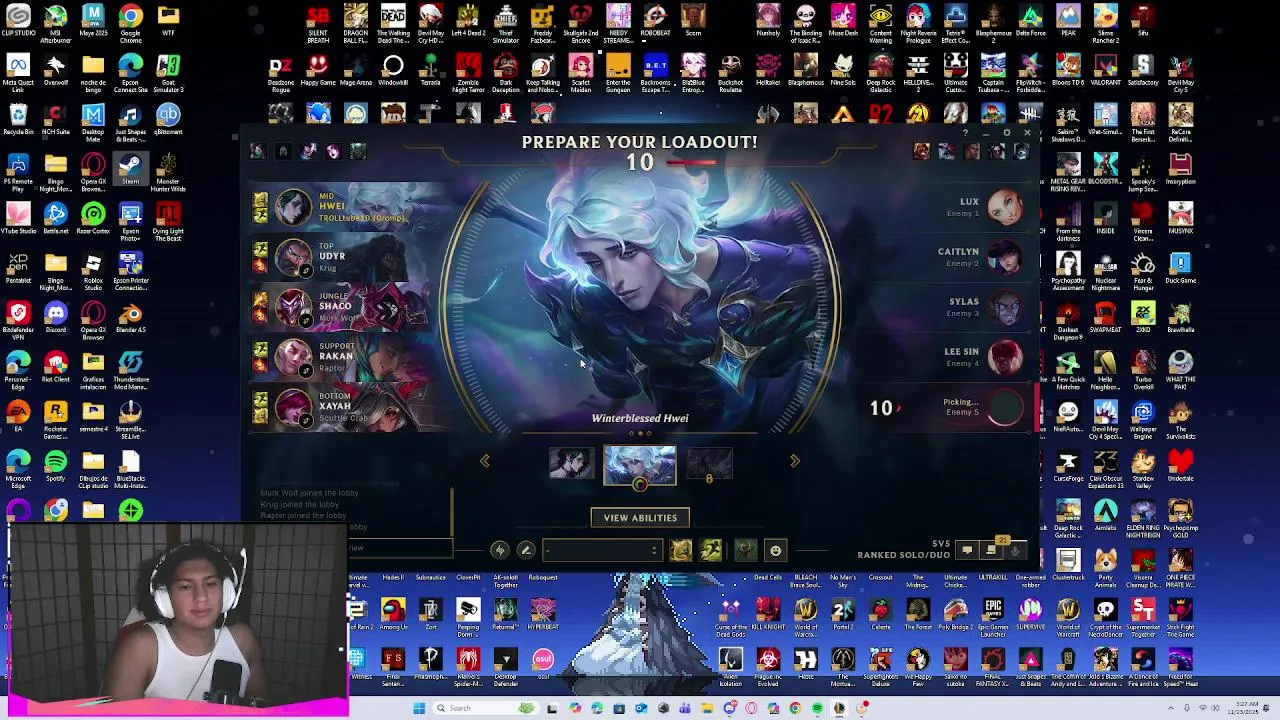Show next skins with right carousel arrow

coord(795,461)
